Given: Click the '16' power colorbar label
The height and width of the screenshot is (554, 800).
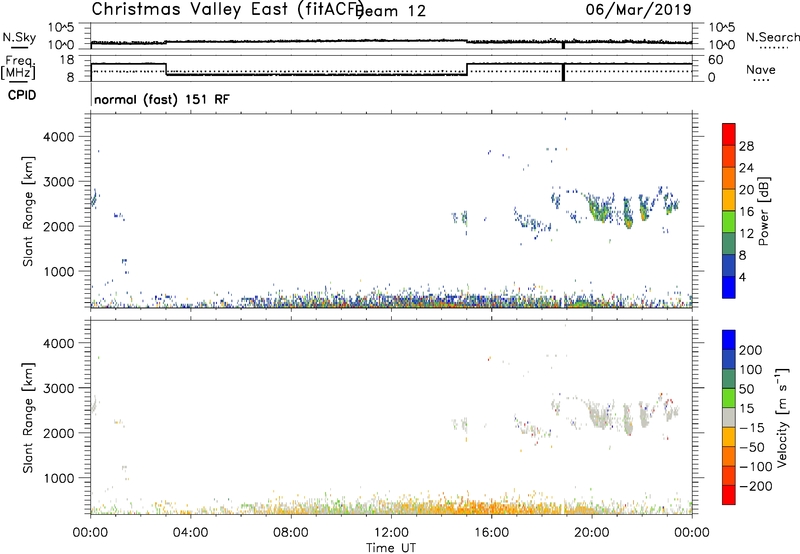Looking at the screenshot, I should click(x=746, y=212).
